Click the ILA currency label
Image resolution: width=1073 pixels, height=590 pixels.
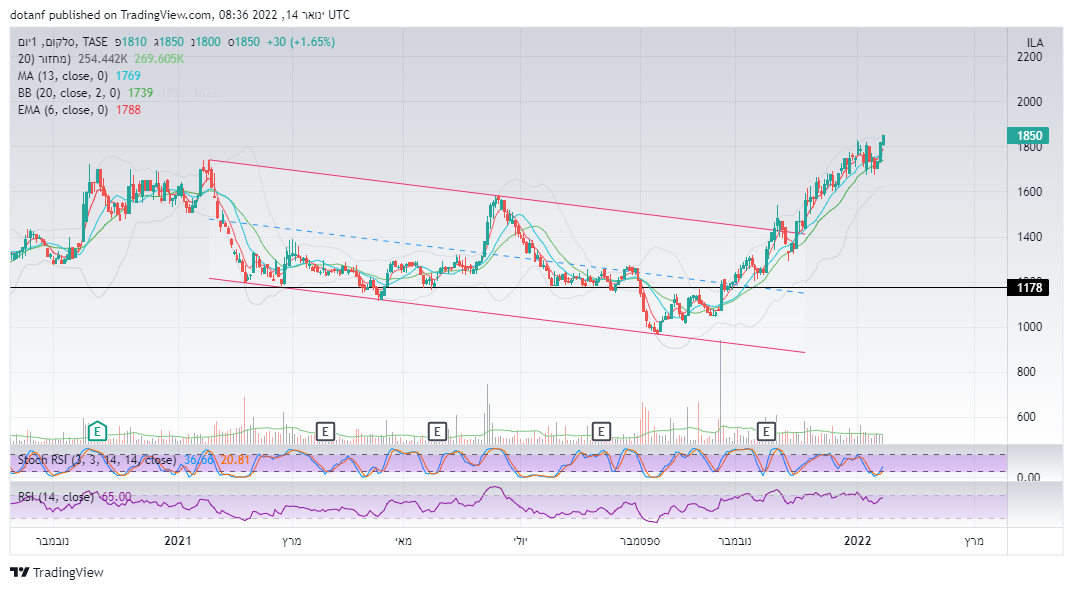pos(1034,42)
